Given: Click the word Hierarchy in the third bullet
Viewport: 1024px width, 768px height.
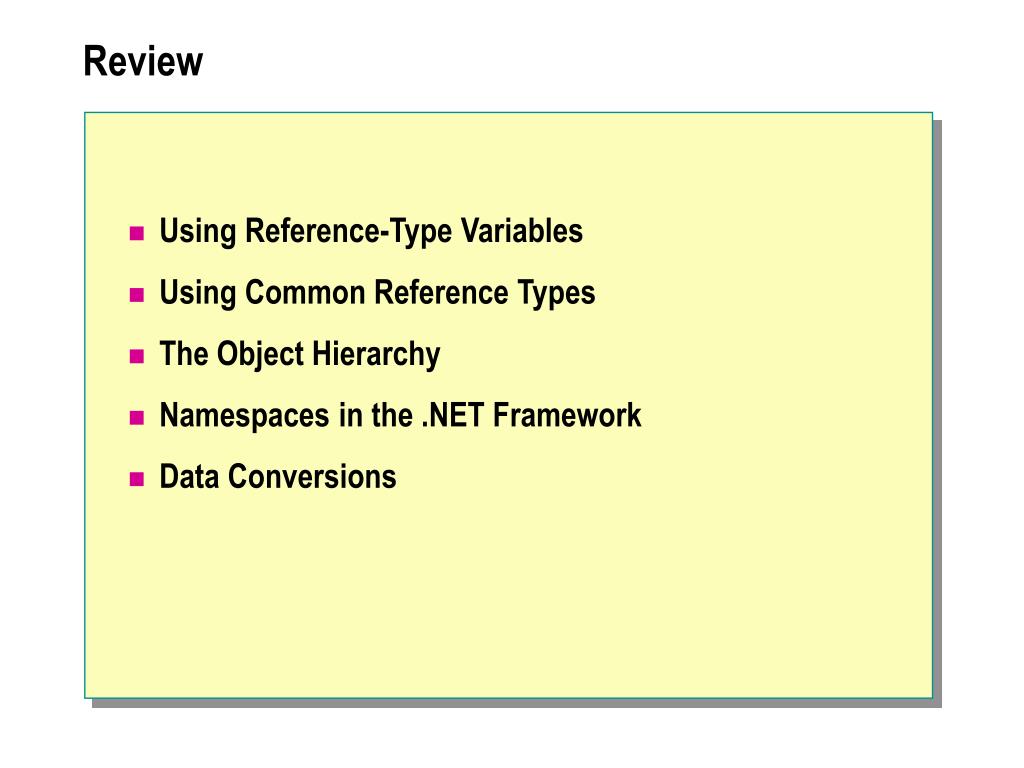Looking at the screenshot, I should [376, 355].
